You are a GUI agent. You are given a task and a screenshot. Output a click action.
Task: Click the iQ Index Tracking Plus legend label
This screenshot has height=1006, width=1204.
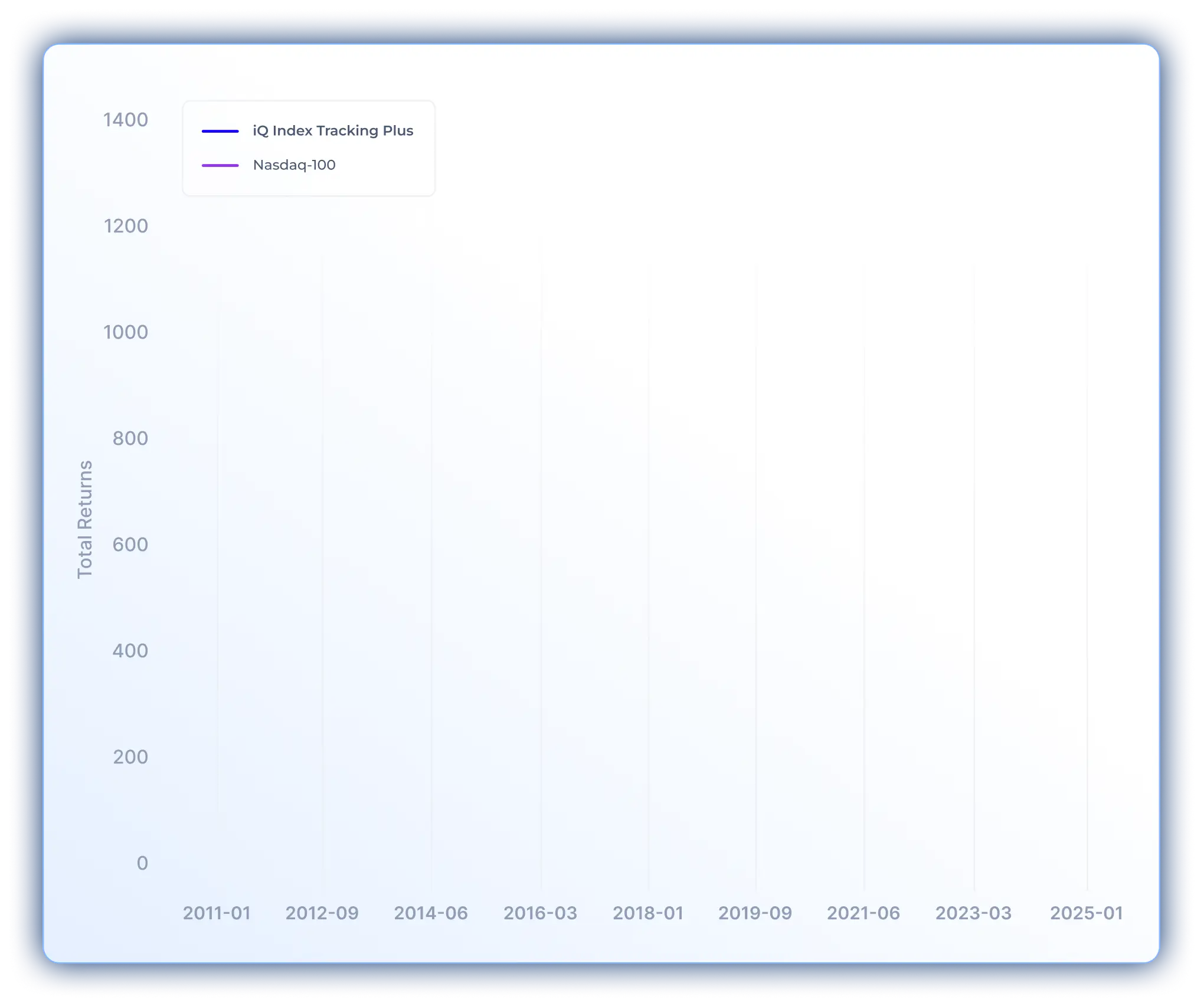333,130
